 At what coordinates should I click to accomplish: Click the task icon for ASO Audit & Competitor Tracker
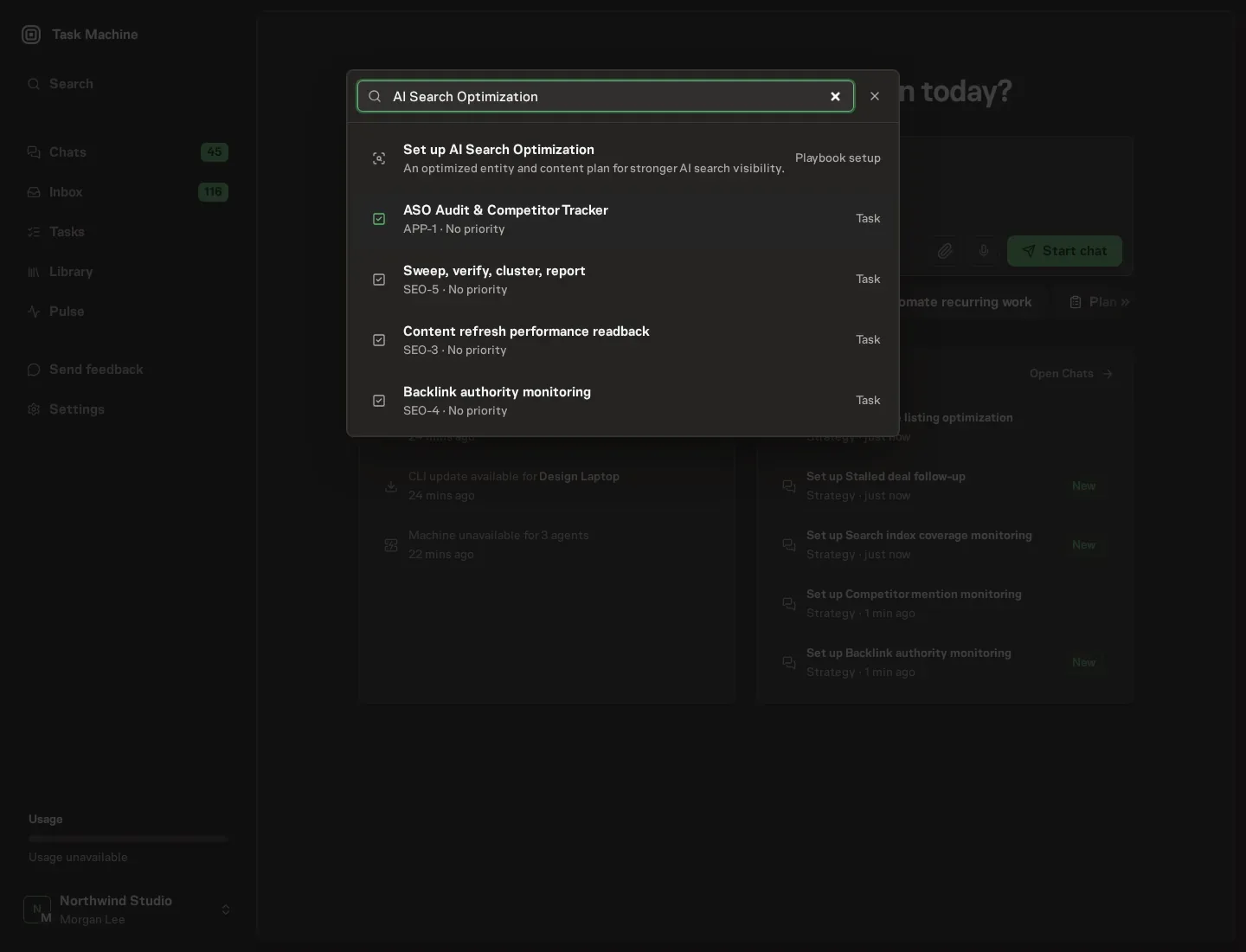tap(379, 219)
